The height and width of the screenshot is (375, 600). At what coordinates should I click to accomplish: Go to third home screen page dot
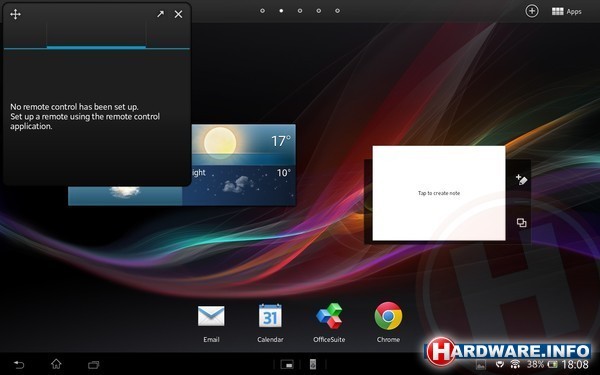[x=300, y=11]
